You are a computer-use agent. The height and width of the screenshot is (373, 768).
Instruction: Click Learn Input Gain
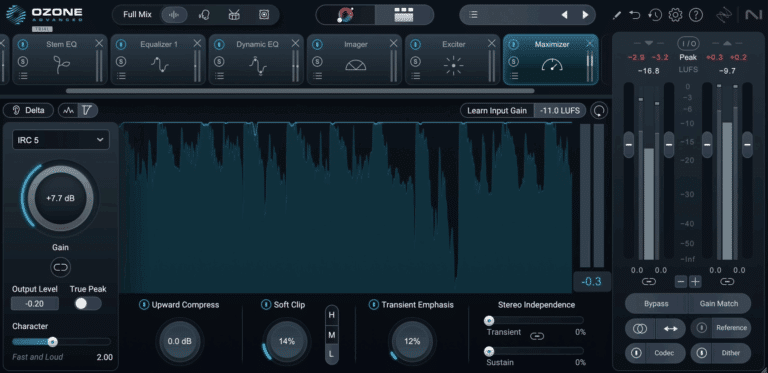[497, 111]
